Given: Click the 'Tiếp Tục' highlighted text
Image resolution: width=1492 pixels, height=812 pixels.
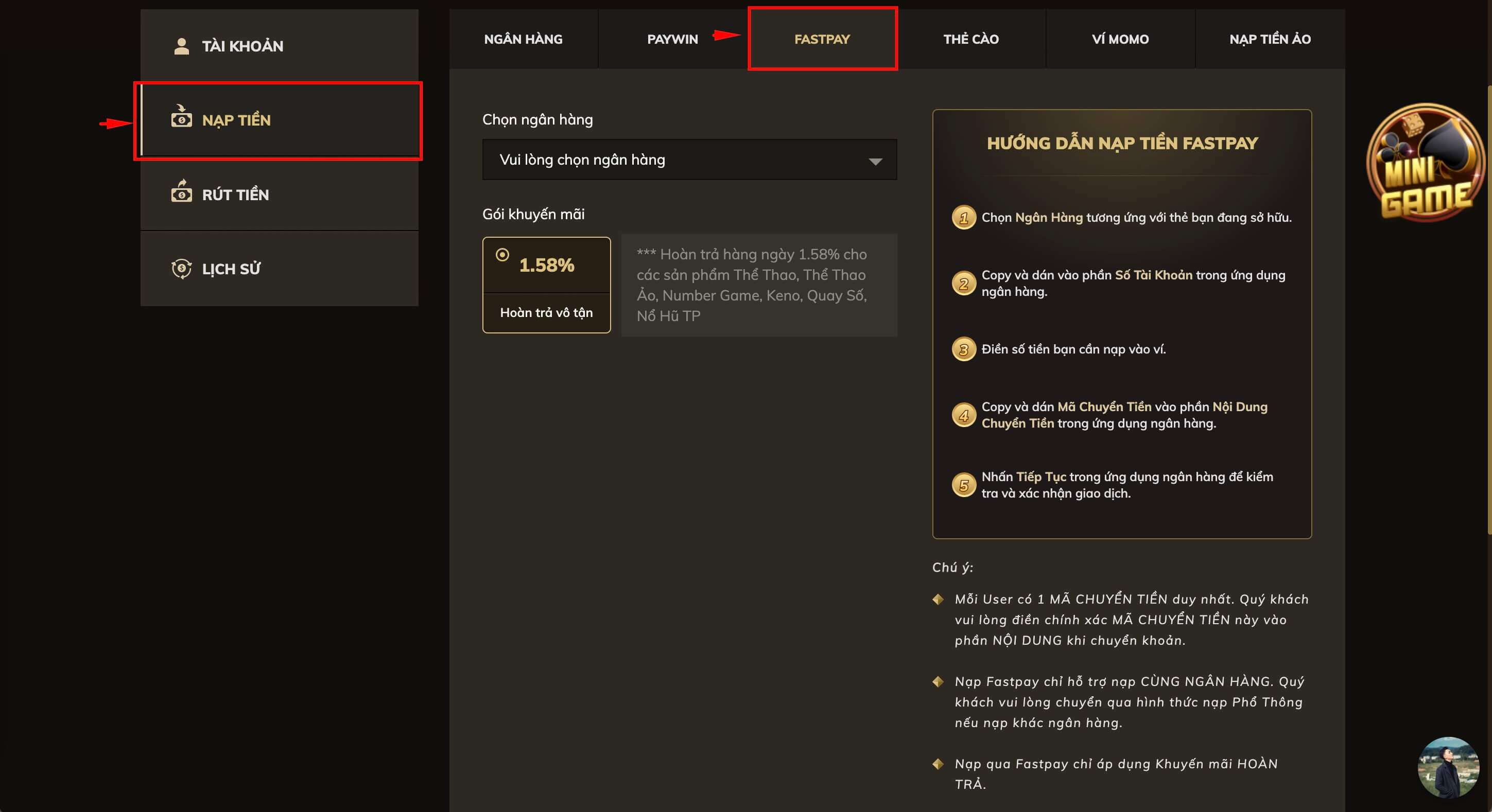Looking at the screenshot, I should [1041, 477].
